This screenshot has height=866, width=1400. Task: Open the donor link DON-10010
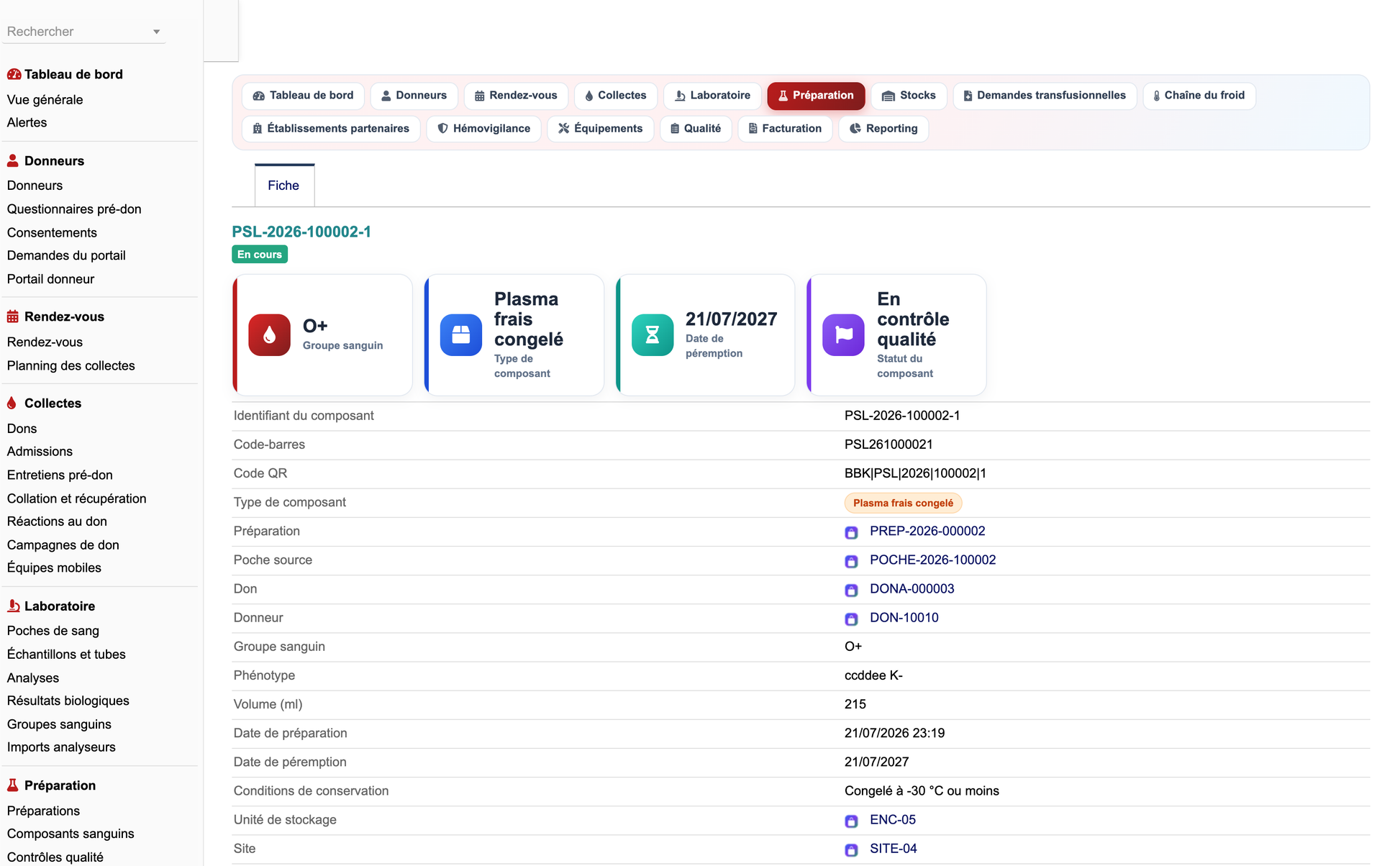(904, 617)
